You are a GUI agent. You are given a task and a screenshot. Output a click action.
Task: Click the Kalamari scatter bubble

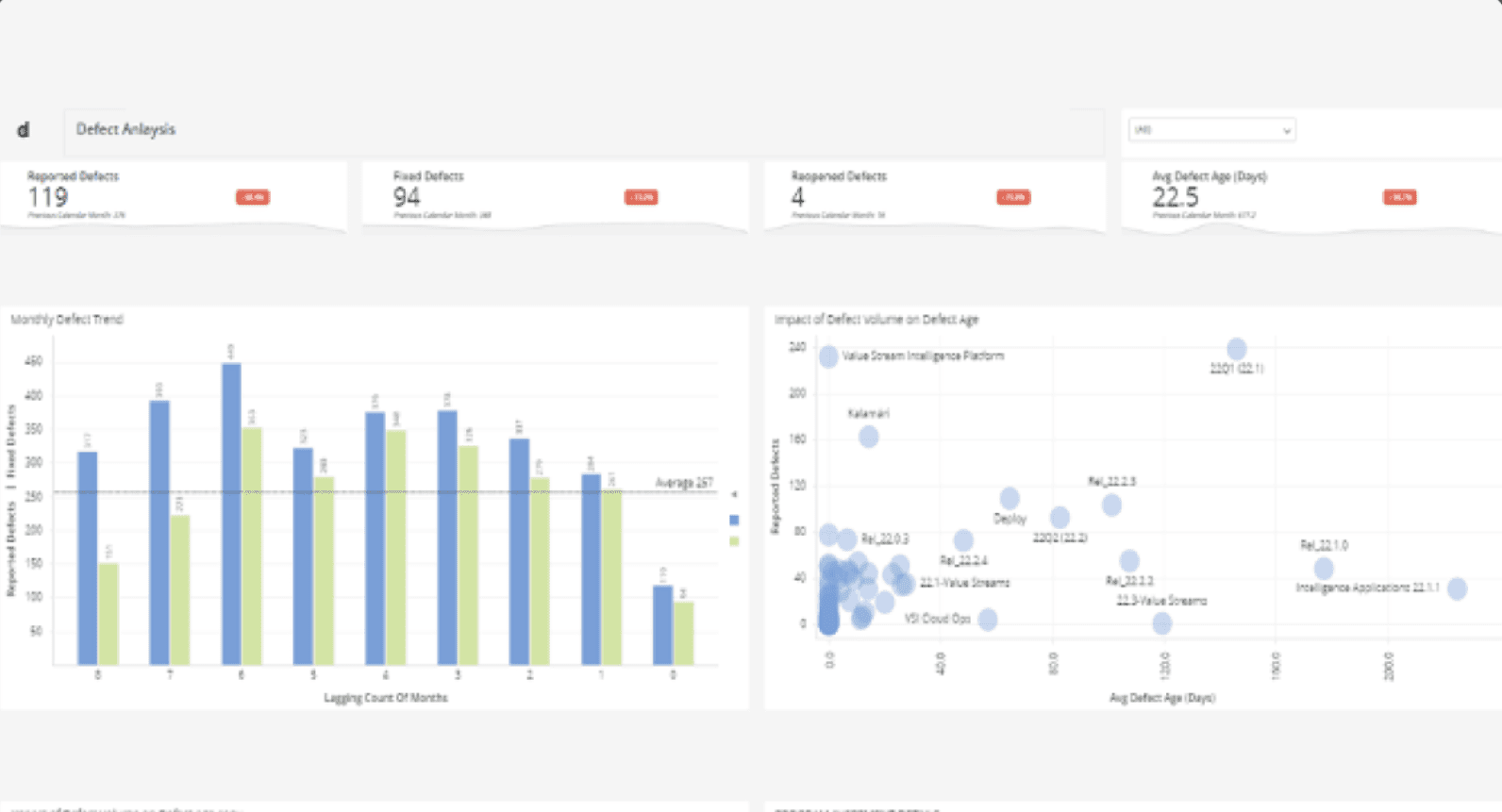click(x=869, y=437)
